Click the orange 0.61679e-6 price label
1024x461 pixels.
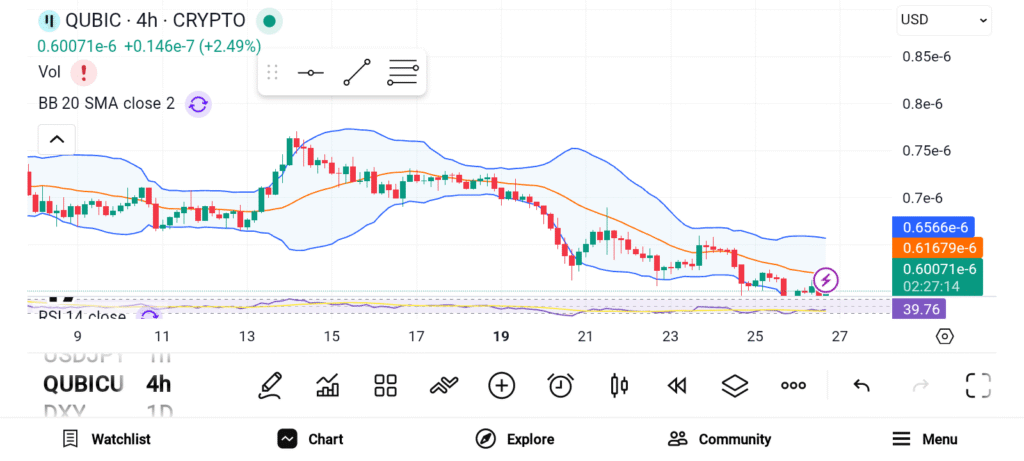tap(936, 247)
